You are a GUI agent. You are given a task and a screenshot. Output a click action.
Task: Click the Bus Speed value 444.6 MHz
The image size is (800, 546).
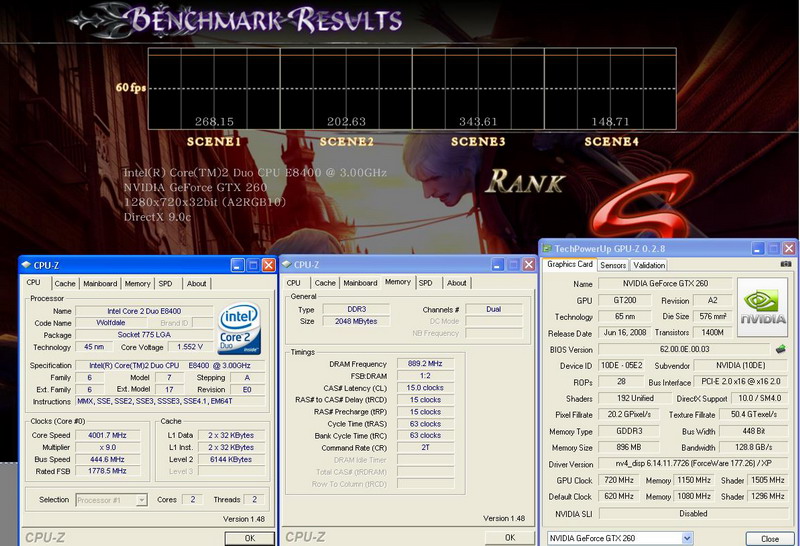pyautogui.click(x=107, y=459)
